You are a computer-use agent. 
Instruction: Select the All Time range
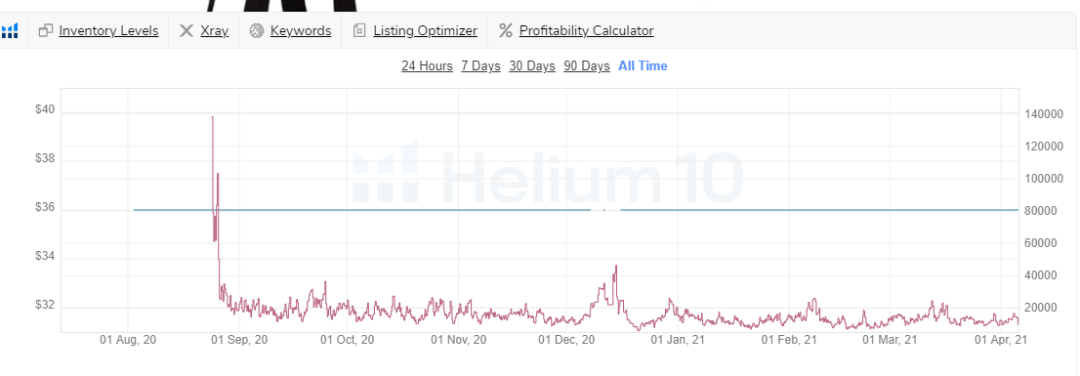pyautogui.click(x=643, y=66)
